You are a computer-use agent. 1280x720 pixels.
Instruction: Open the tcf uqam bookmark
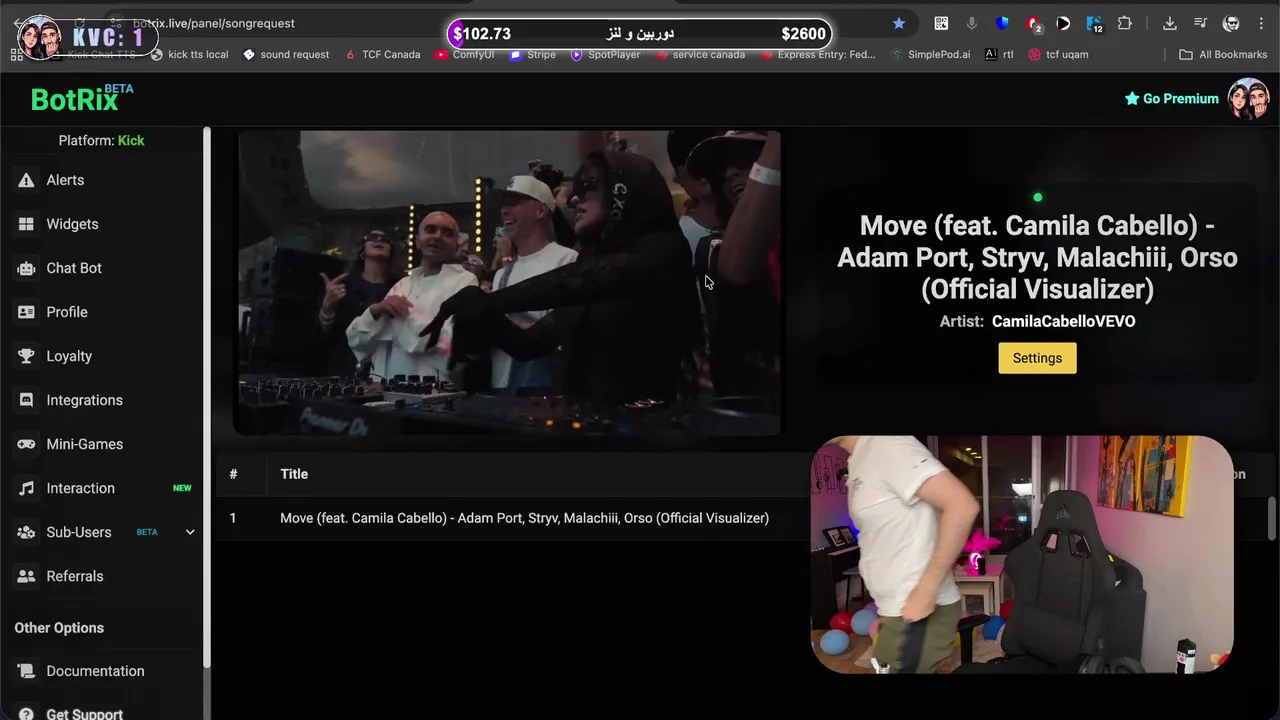(1058, 54)
